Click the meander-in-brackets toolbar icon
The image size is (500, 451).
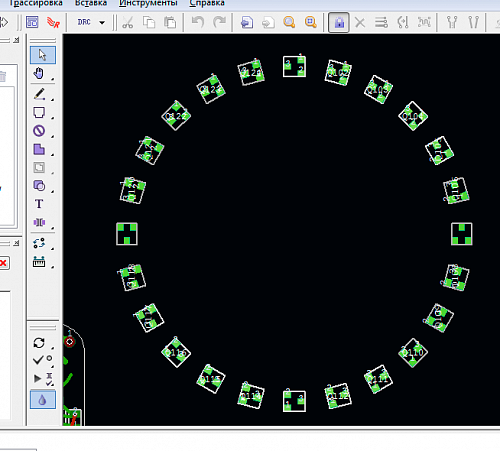pyautogui.click(x=424, y=22)
